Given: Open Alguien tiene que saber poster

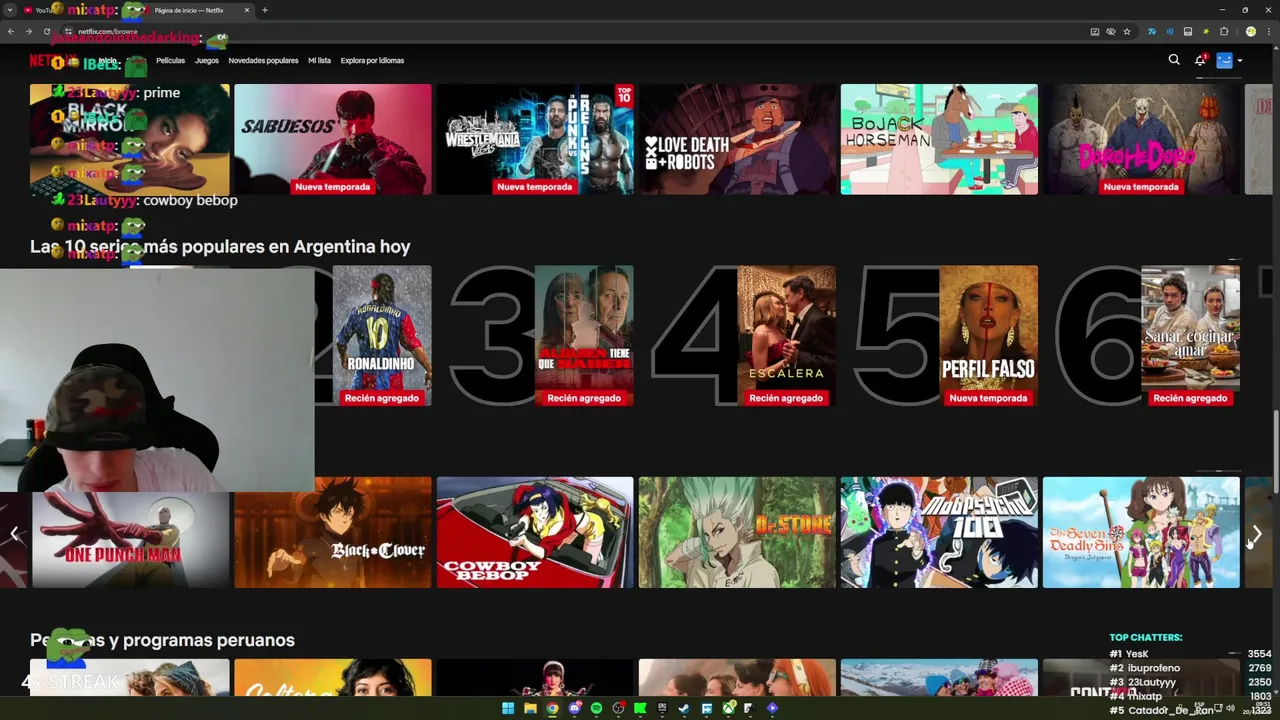Looking at the screenshot, I should tap(584, 335).
